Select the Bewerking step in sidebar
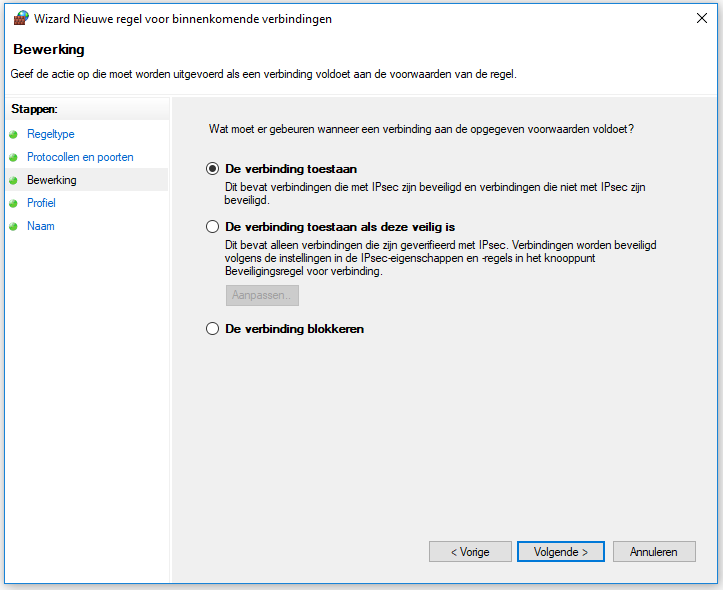The height and width of the screenshot is (590, 723). coord(52,180)
